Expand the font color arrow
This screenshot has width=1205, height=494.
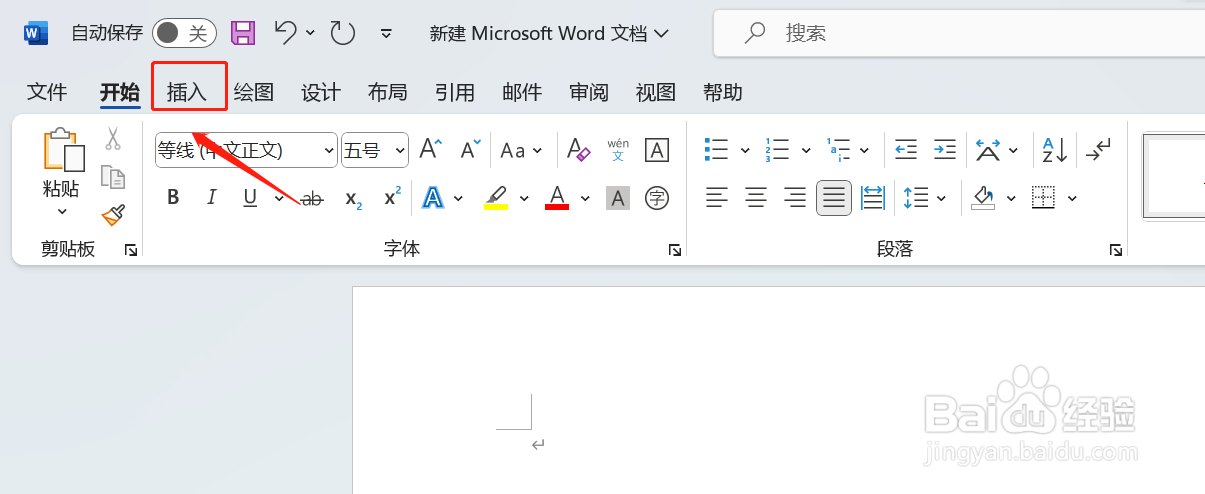pos(585,198)
